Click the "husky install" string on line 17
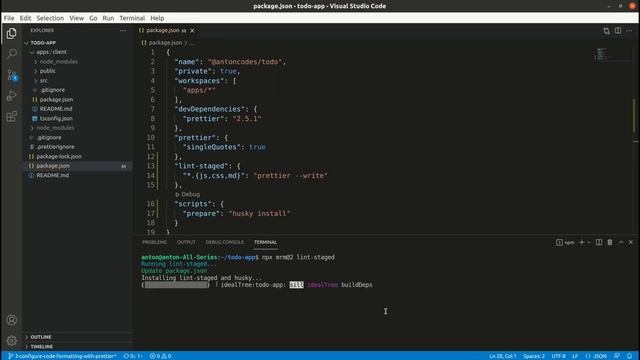This screenshot has width=640, height=360. (x=259, y=213)
